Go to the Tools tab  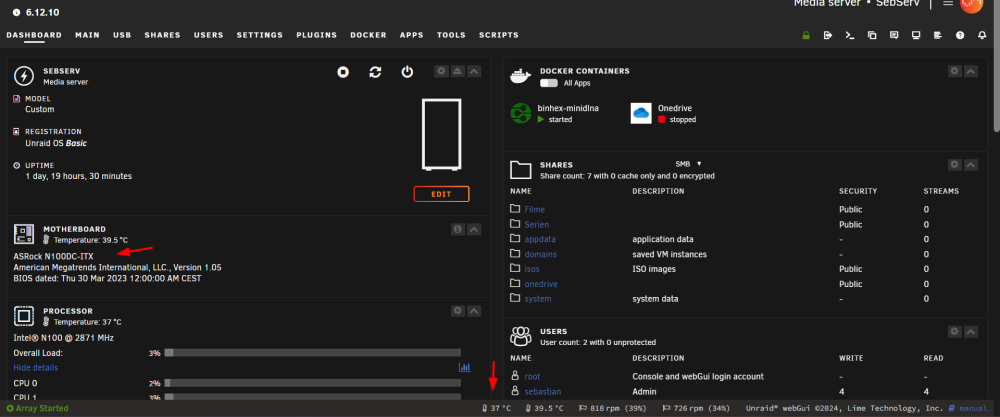451,35
